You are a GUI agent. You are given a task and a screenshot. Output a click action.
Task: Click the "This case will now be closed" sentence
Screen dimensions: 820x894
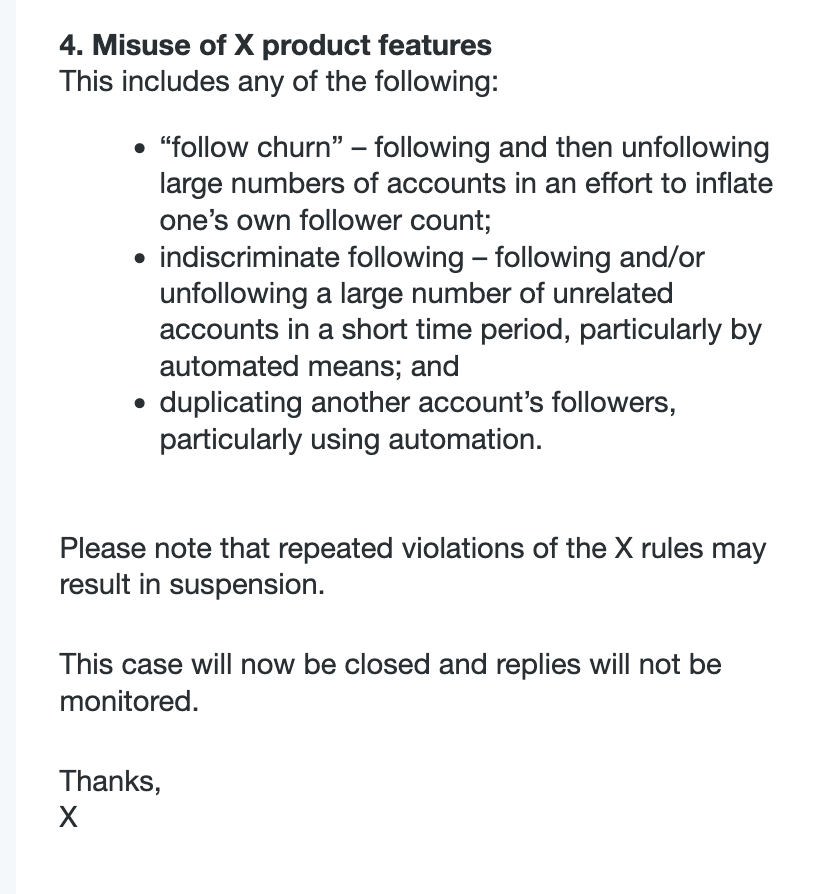tap(390, 664)
